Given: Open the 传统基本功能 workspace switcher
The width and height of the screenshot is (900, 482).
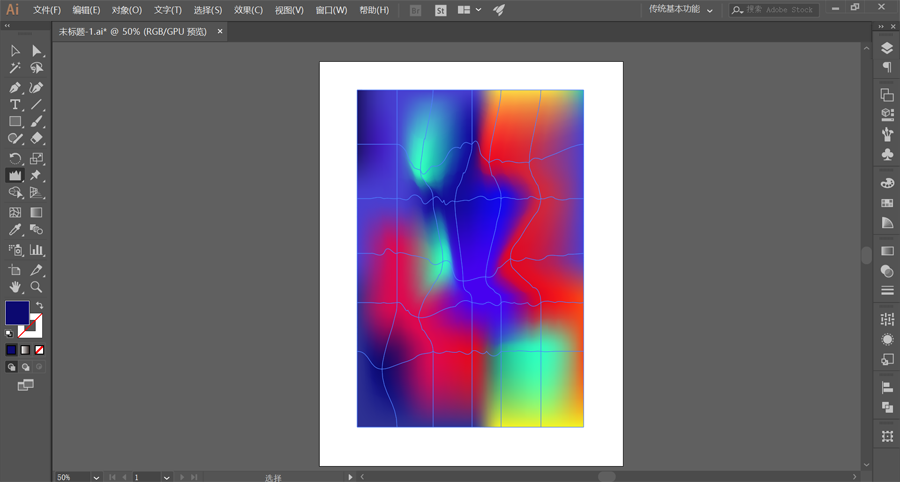Looking at the screenshot, I should click(681, 9).
